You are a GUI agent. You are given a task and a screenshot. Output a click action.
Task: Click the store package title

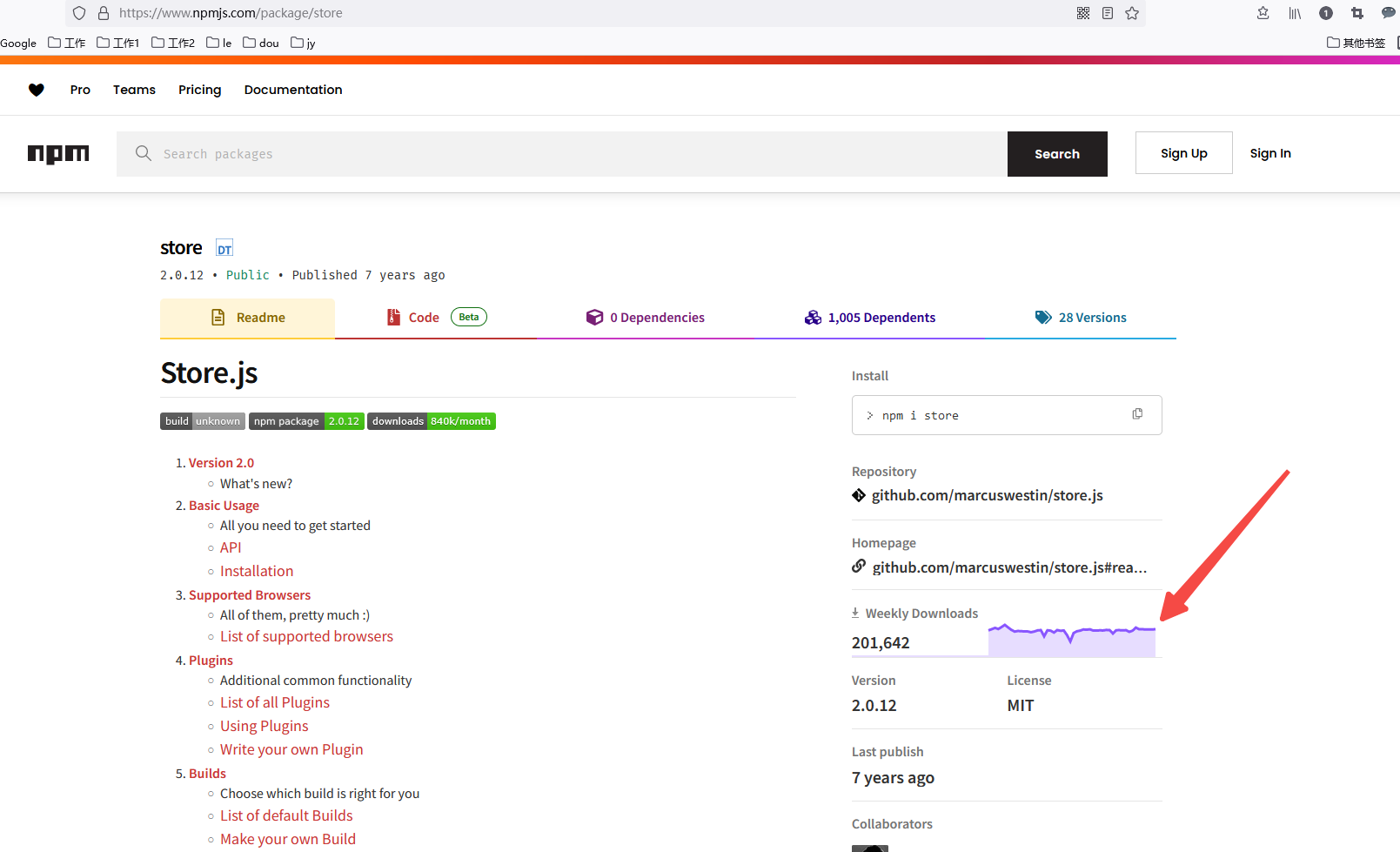coord(181,248)
